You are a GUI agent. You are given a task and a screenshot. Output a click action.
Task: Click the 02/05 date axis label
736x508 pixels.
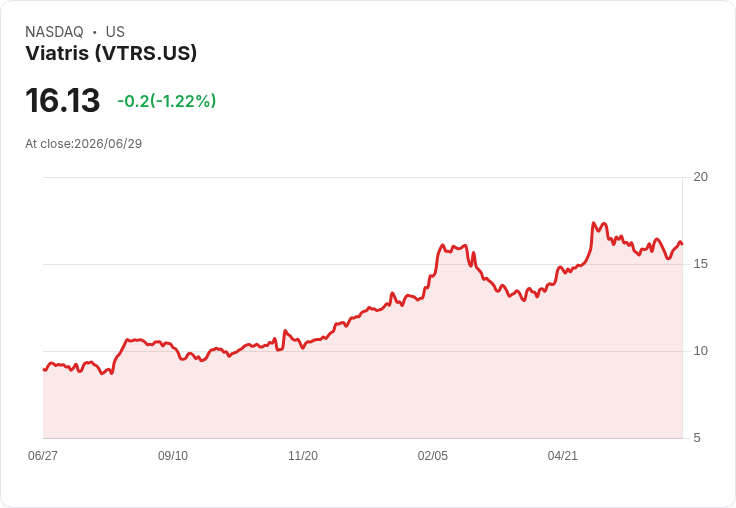coord(433,455)
